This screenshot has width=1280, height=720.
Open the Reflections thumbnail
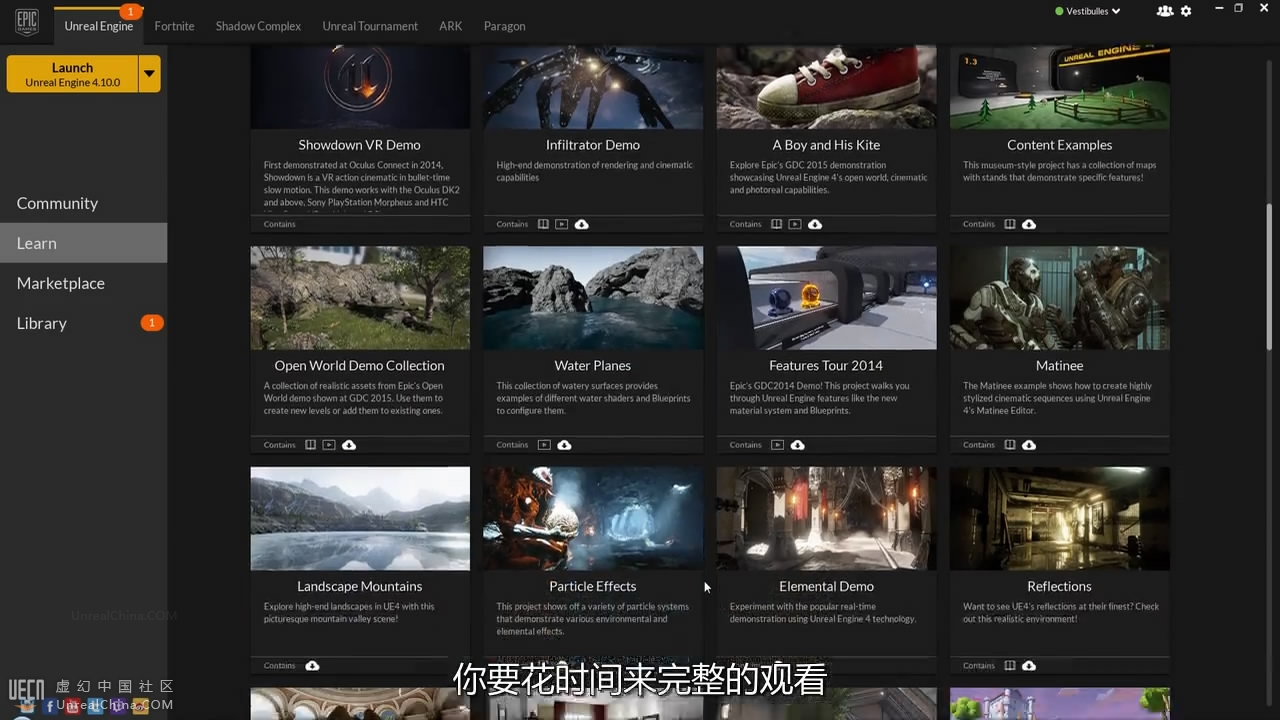click(x=1059, y=519)
